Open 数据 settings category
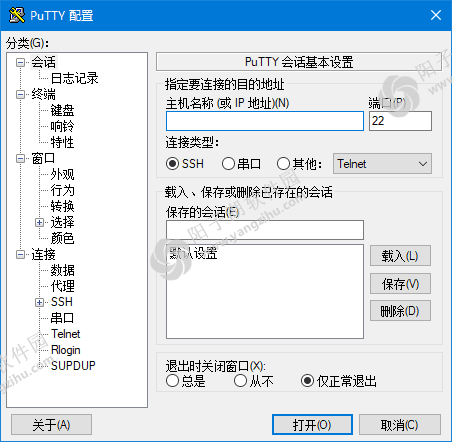Viewport: 452px width, 442px height. [62, 270]
